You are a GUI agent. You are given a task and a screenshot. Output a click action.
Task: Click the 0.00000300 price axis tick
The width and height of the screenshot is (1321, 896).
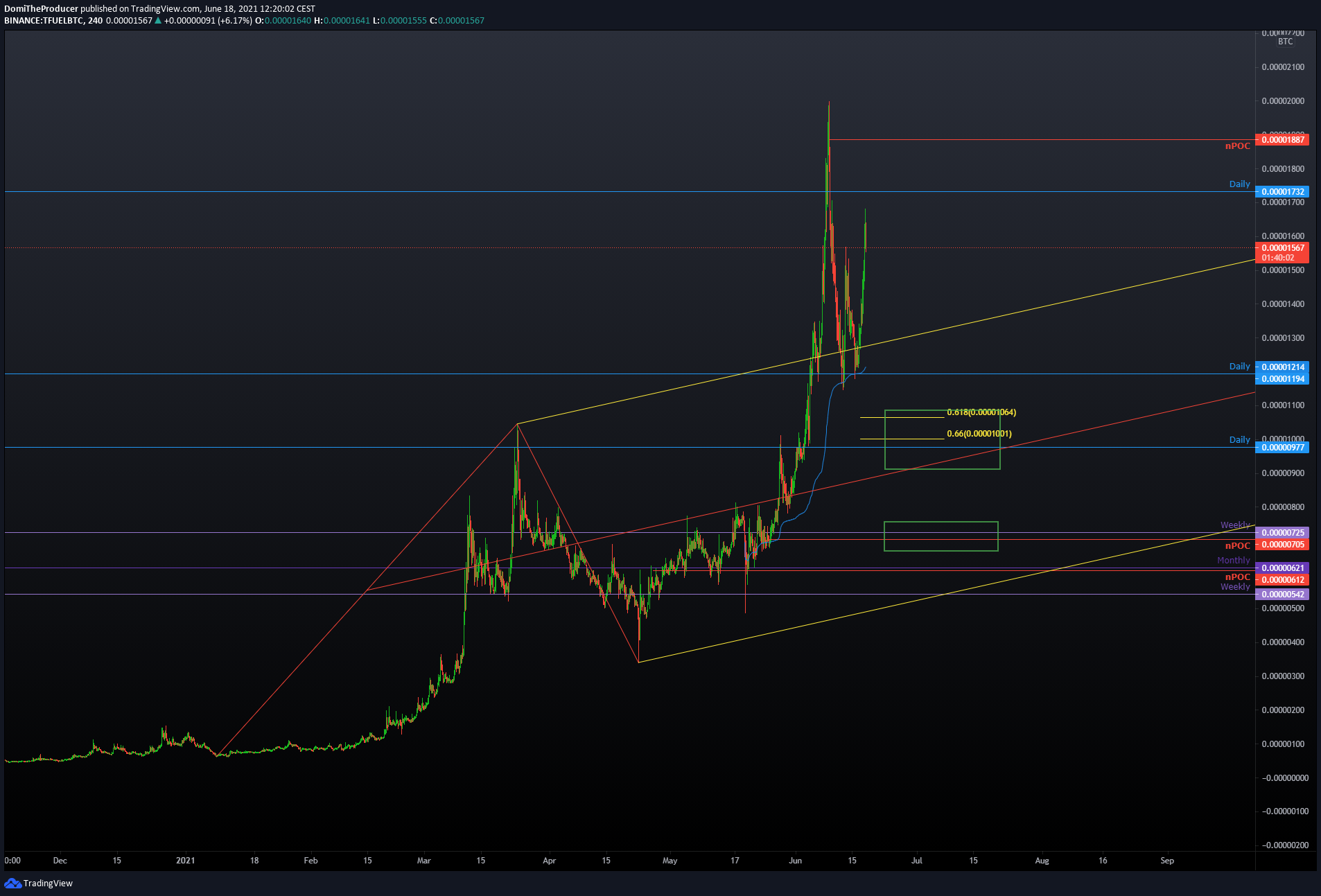pyautogui.click(x=1283, y=676)
